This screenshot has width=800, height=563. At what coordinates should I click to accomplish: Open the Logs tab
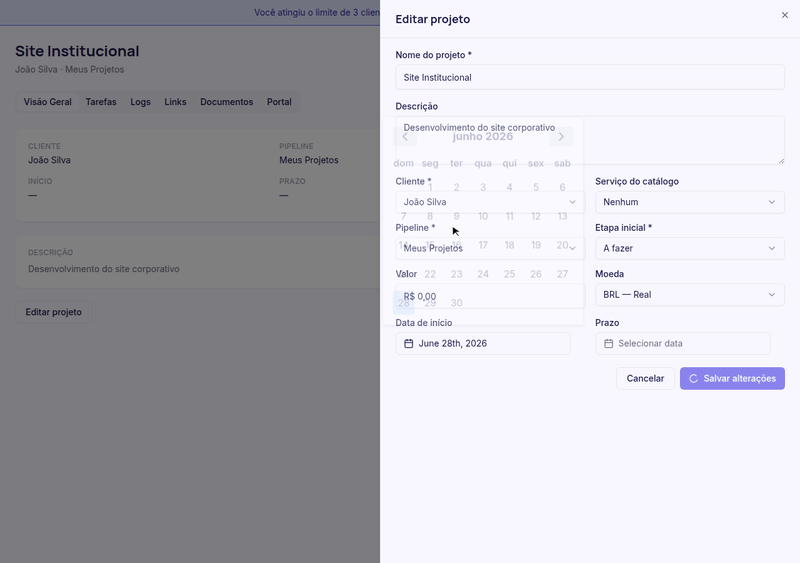coord(140,102)
